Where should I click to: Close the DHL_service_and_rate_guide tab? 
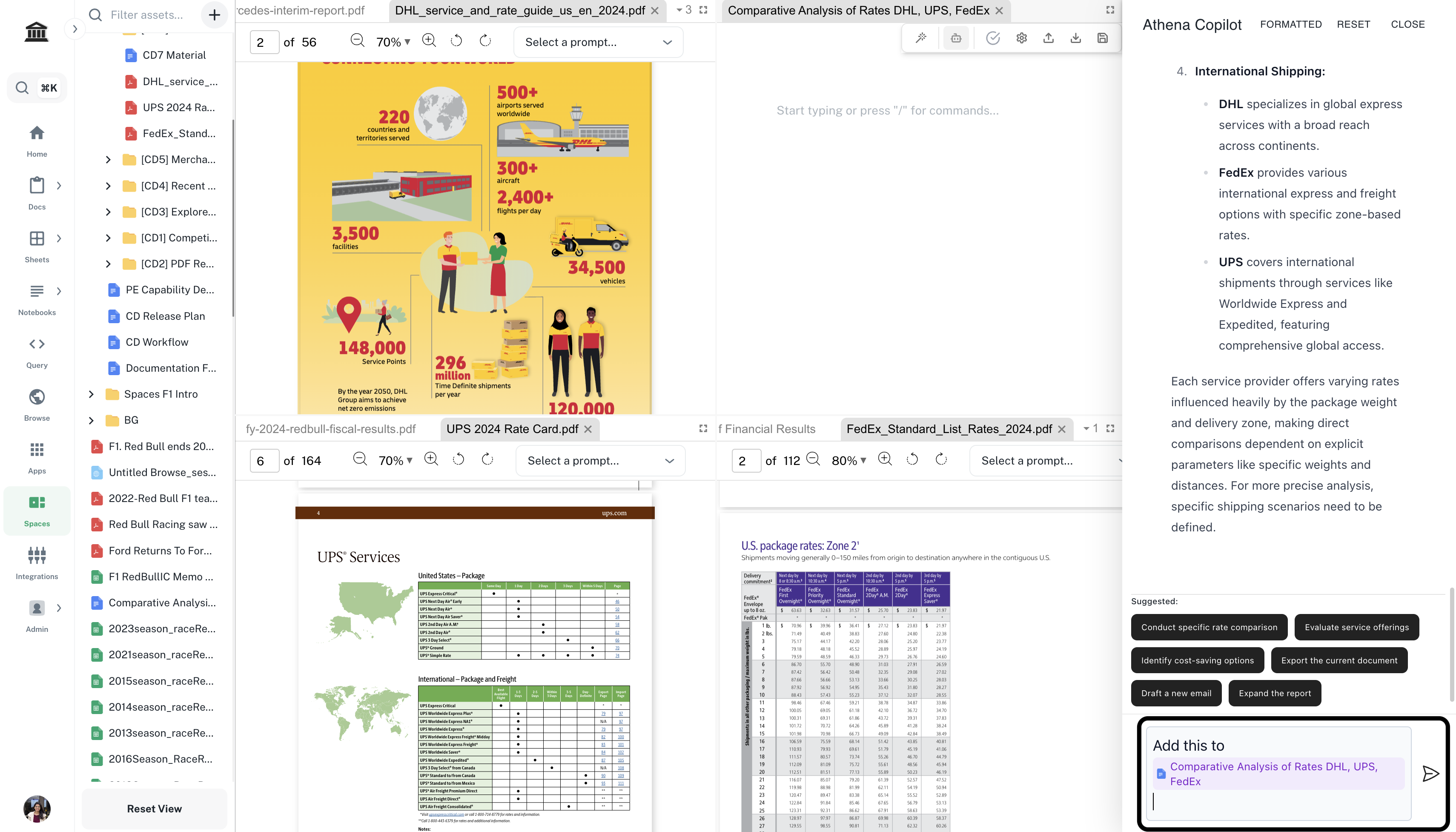(x=655, y=10)
